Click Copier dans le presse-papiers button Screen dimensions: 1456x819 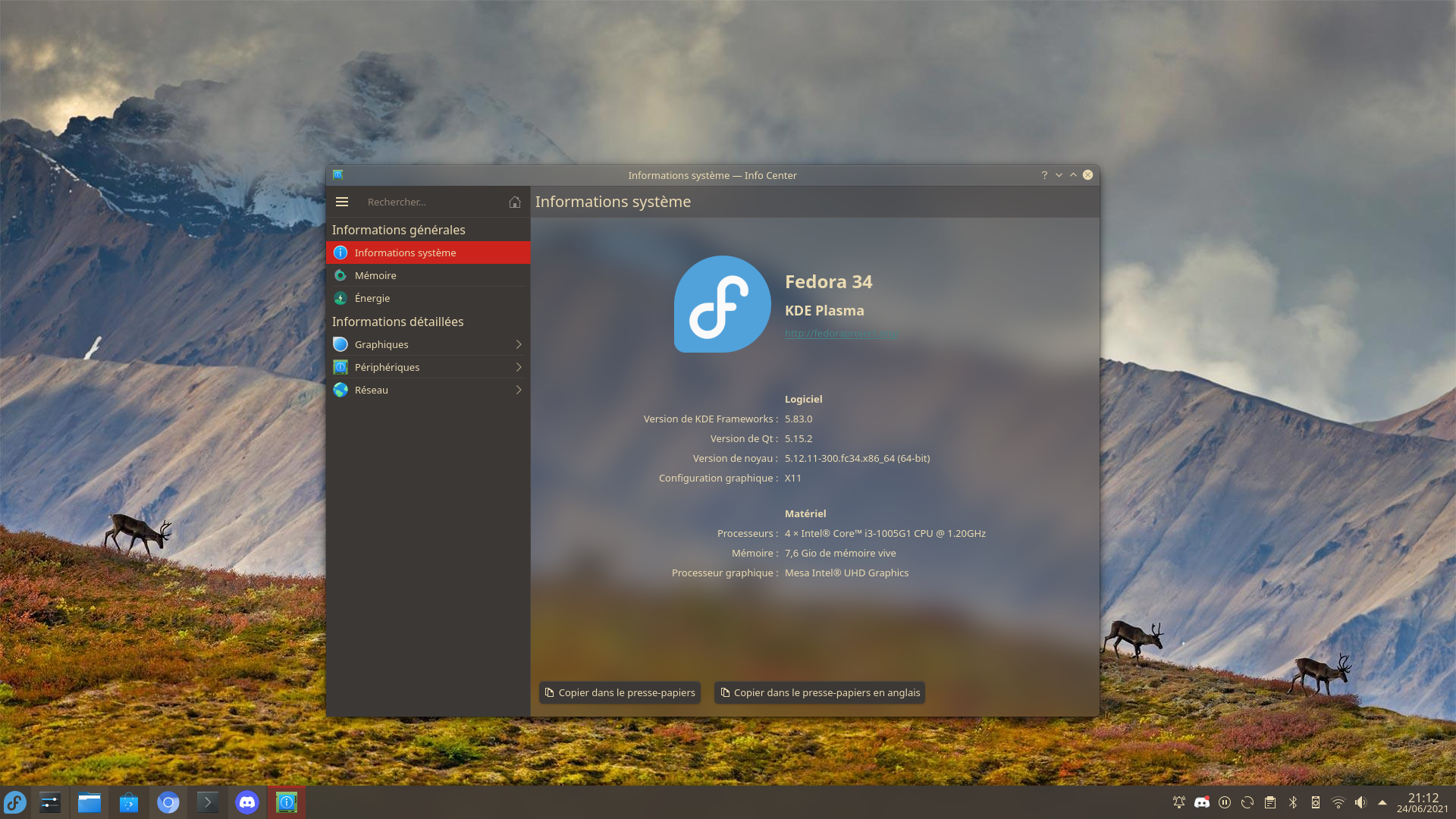620,692
